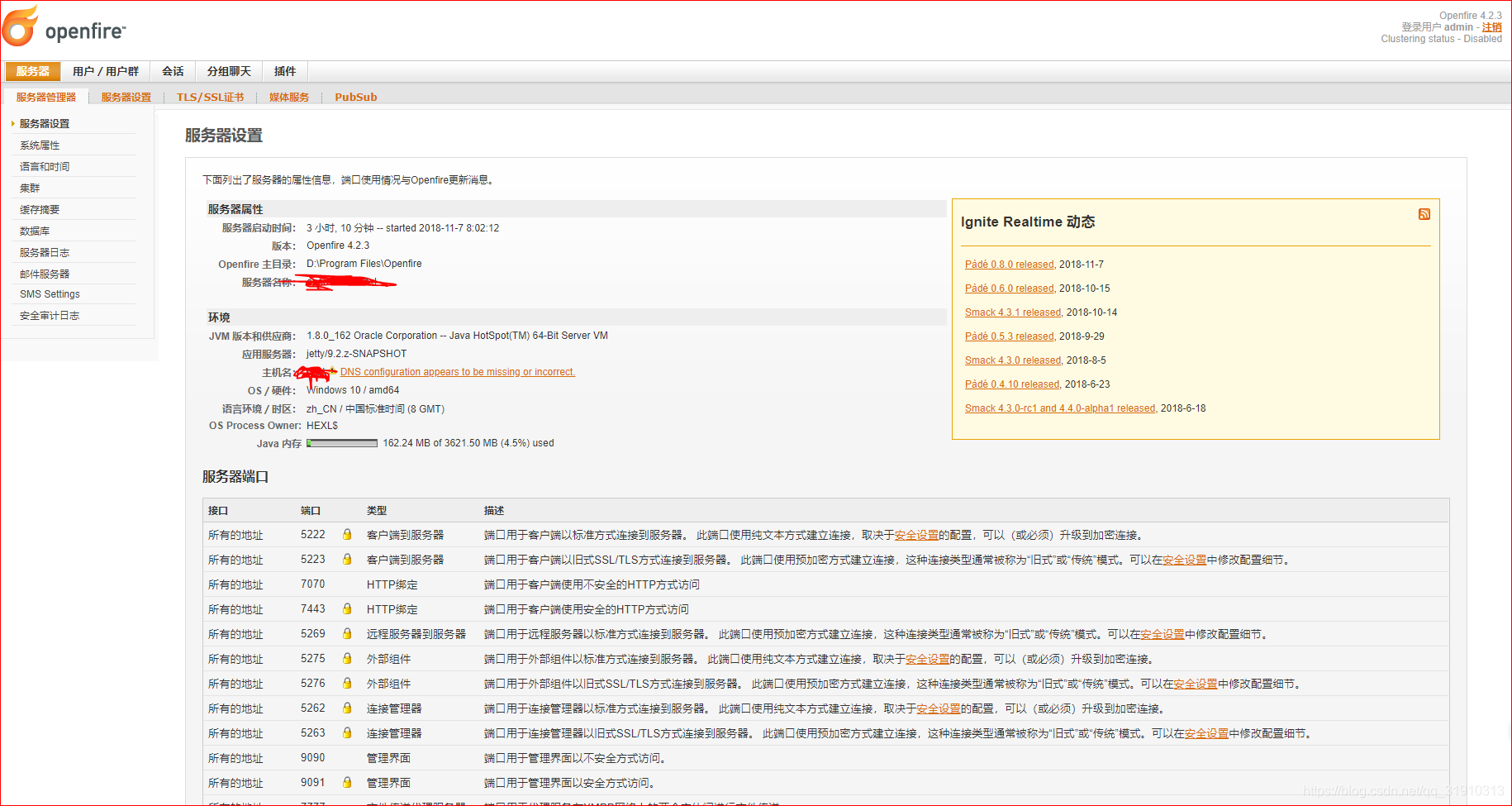
Task: Click the D:\Program Files\Openfire home directory value
Action: click(364, 264)
